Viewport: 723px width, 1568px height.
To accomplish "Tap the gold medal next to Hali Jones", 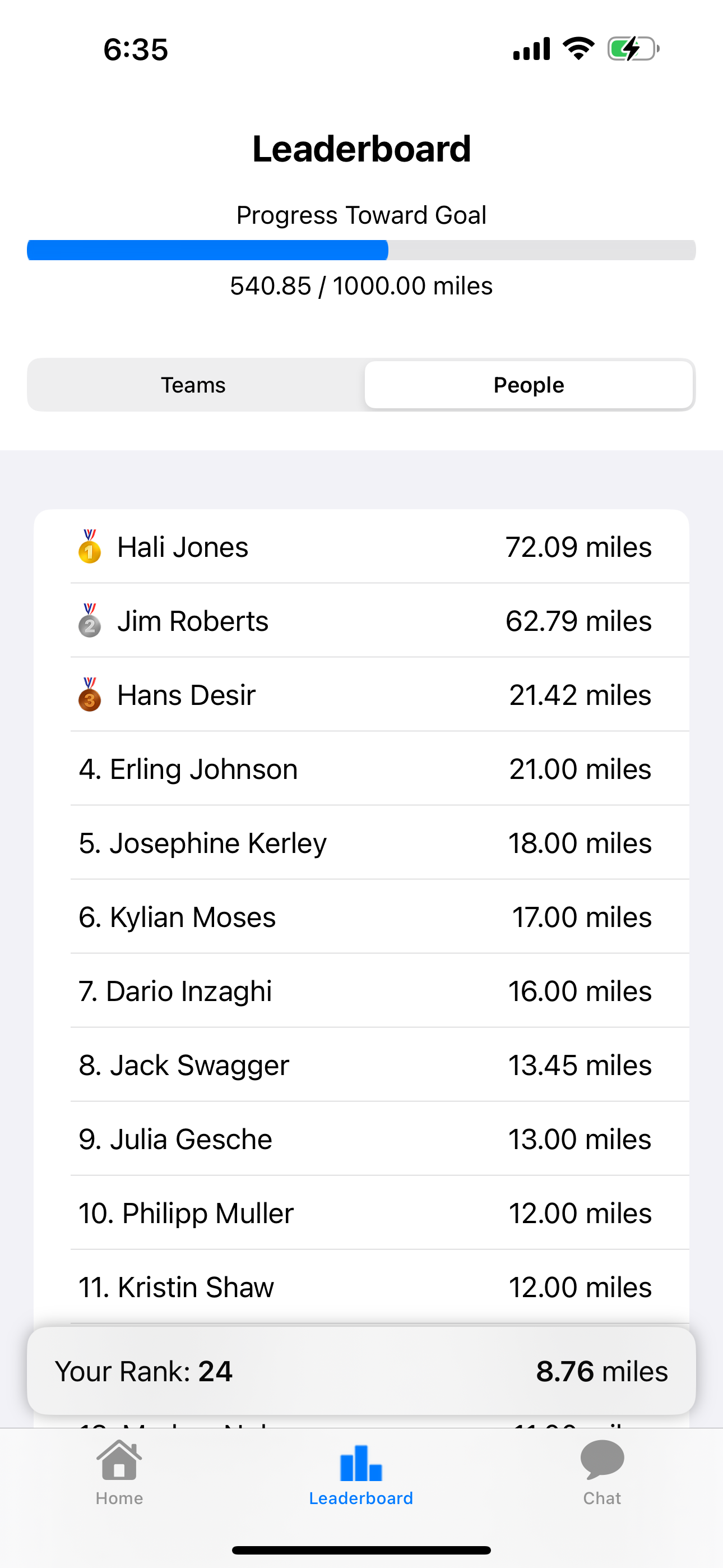I will 90,547.
